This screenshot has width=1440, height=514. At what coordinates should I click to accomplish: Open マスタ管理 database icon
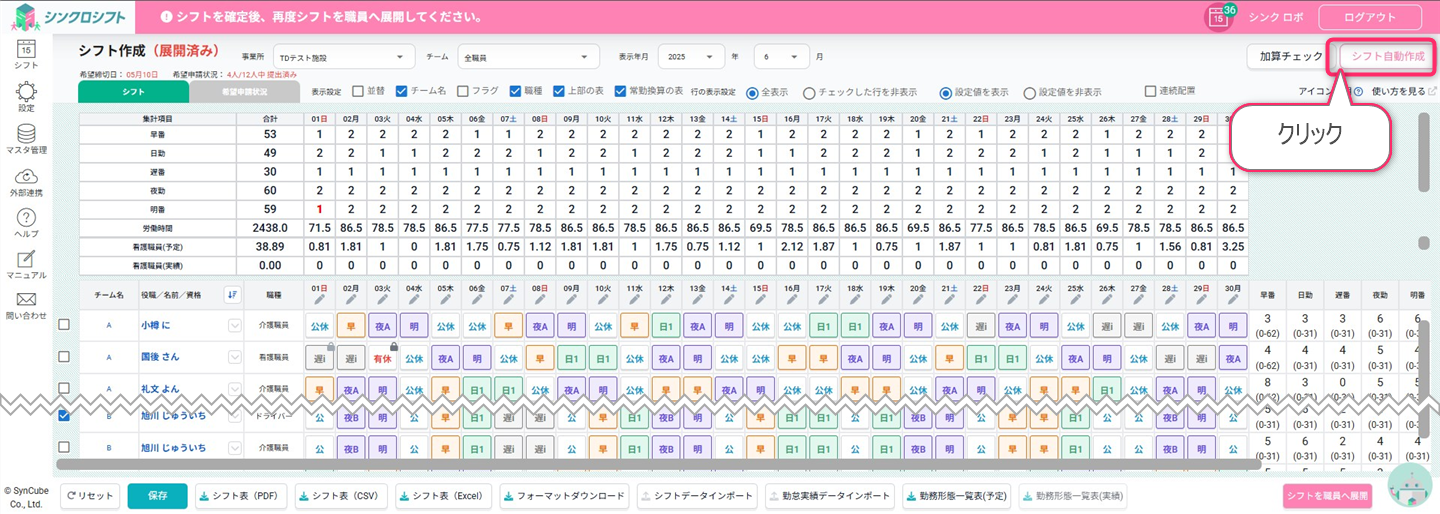click(x=26, y=134)
